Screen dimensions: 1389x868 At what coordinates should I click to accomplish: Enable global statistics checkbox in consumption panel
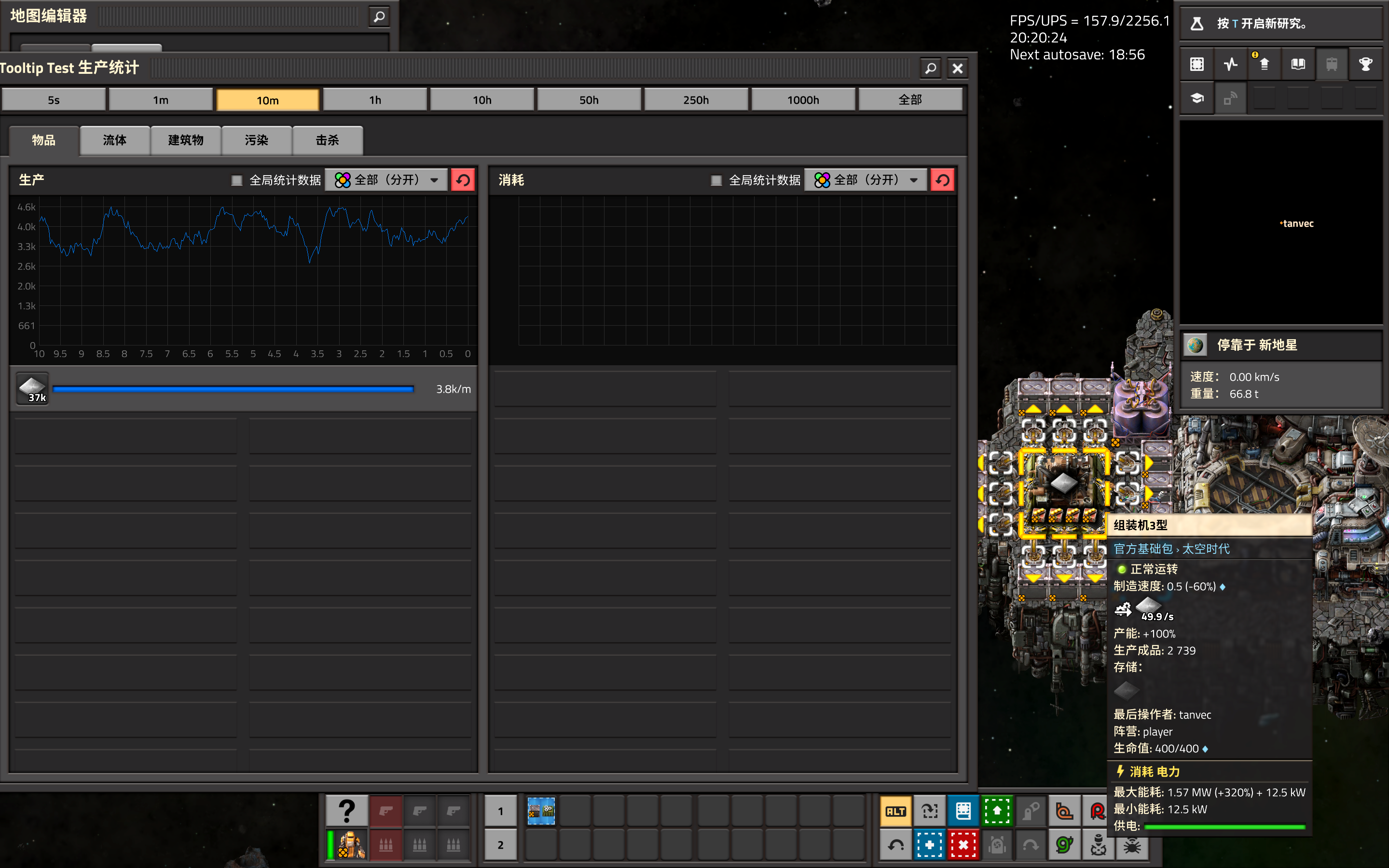pos(716,180)
